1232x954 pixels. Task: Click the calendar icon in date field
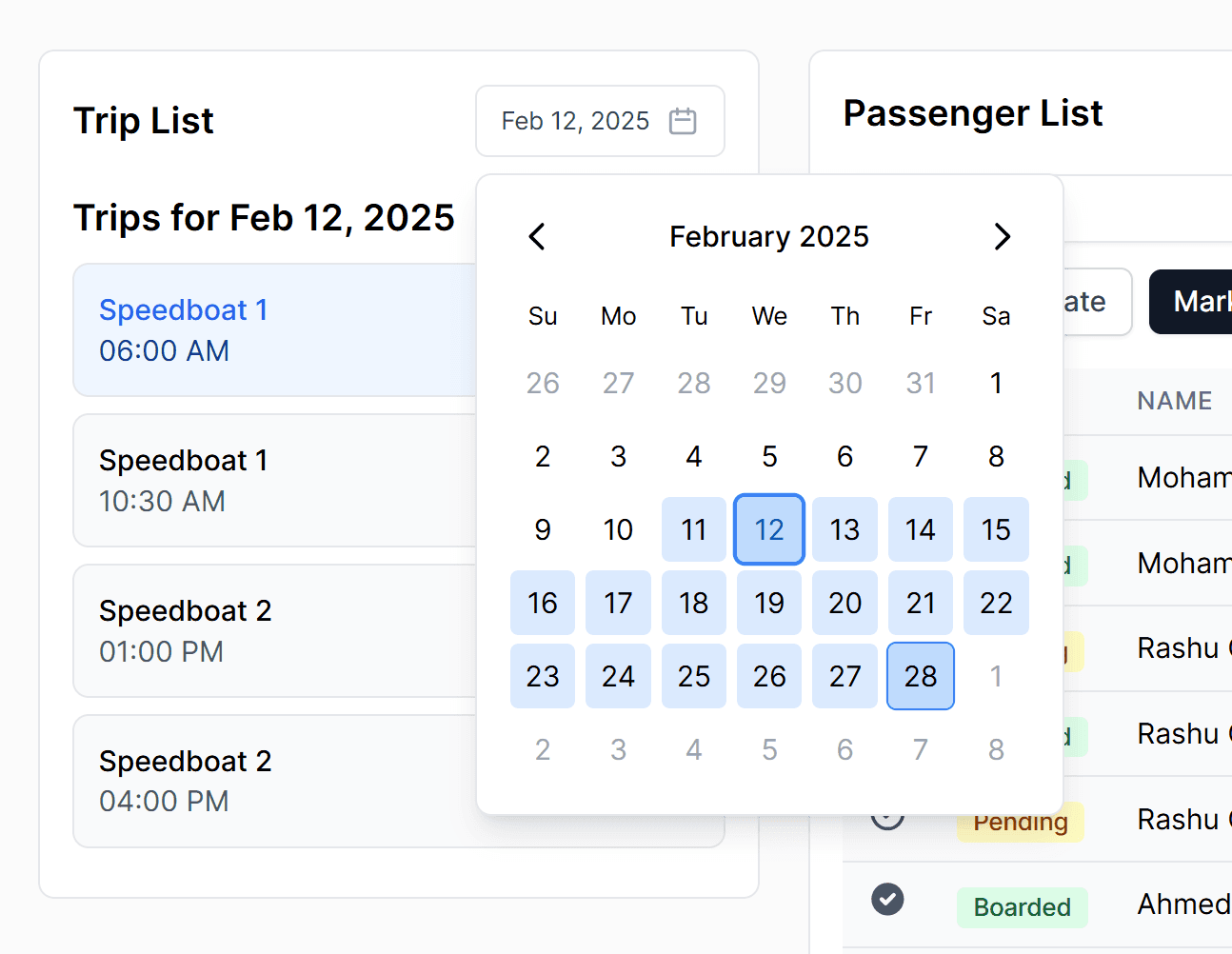(683, 121)
